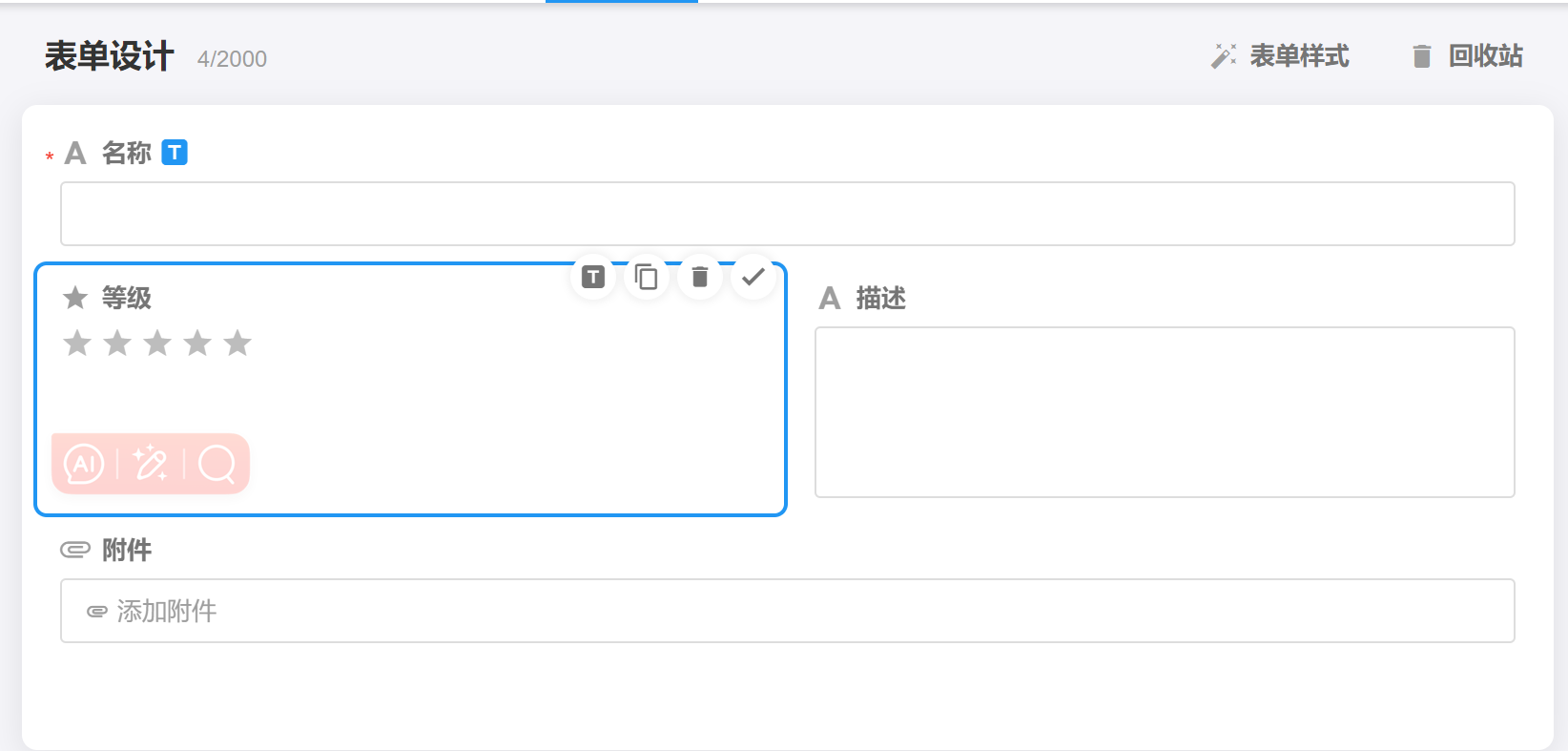The width and height of the screenshot is (1568, 751).
Task: Click the search bubble icon in pink toolbar
Action: point(217,465)
